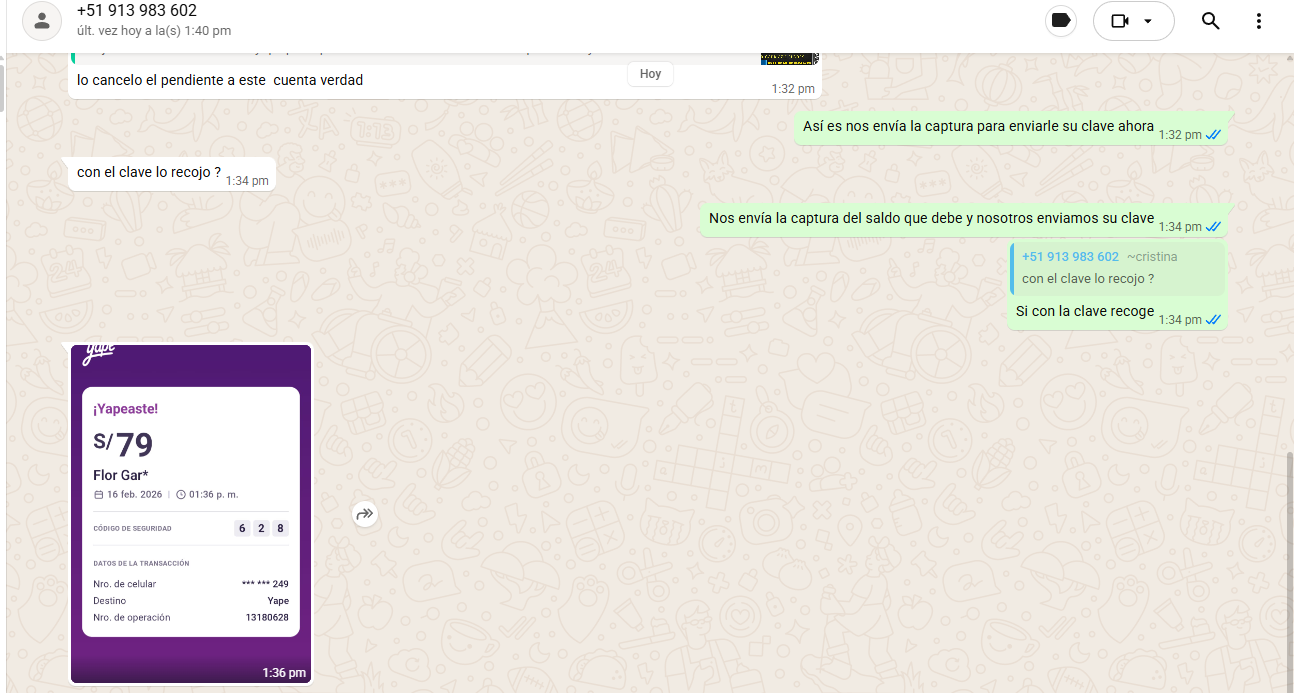This screenshot has height=693, width=1294.
Task: Search messages with the magnifier icon
Action: 1210,21
